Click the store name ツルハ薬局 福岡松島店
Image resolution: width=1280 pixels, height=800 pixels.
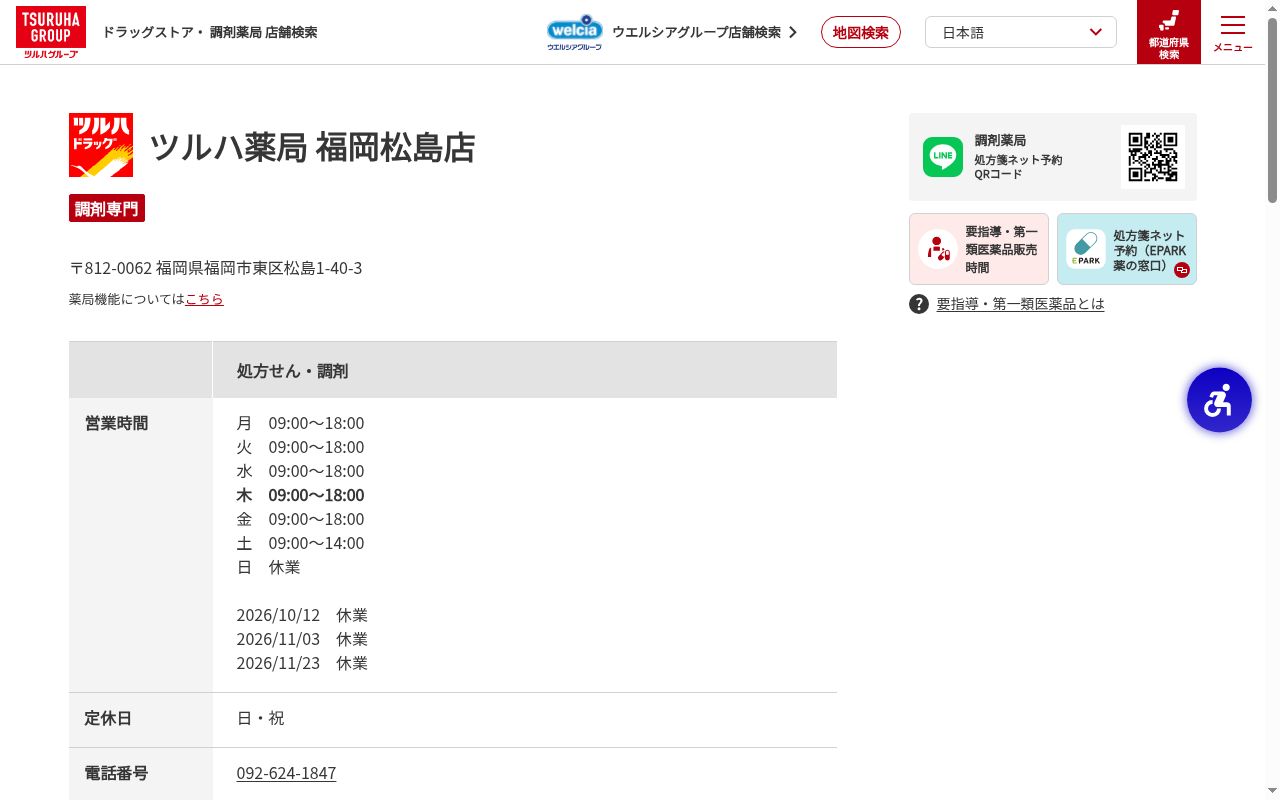click(x=312, y=147)
